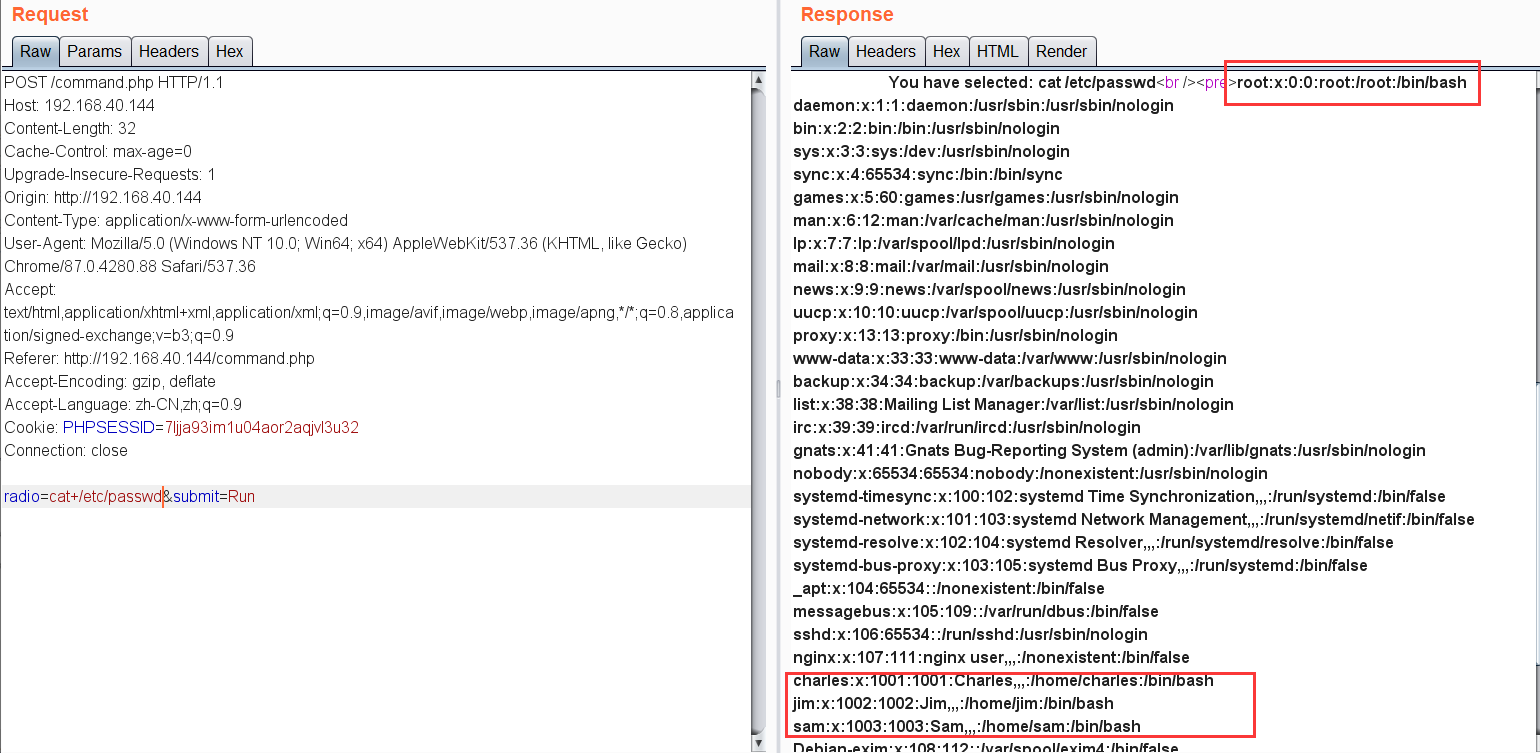This screenshot has width=1540, height=753.
Task: Click the systemd-network passwd line
Action: (x=1133, y=519)
